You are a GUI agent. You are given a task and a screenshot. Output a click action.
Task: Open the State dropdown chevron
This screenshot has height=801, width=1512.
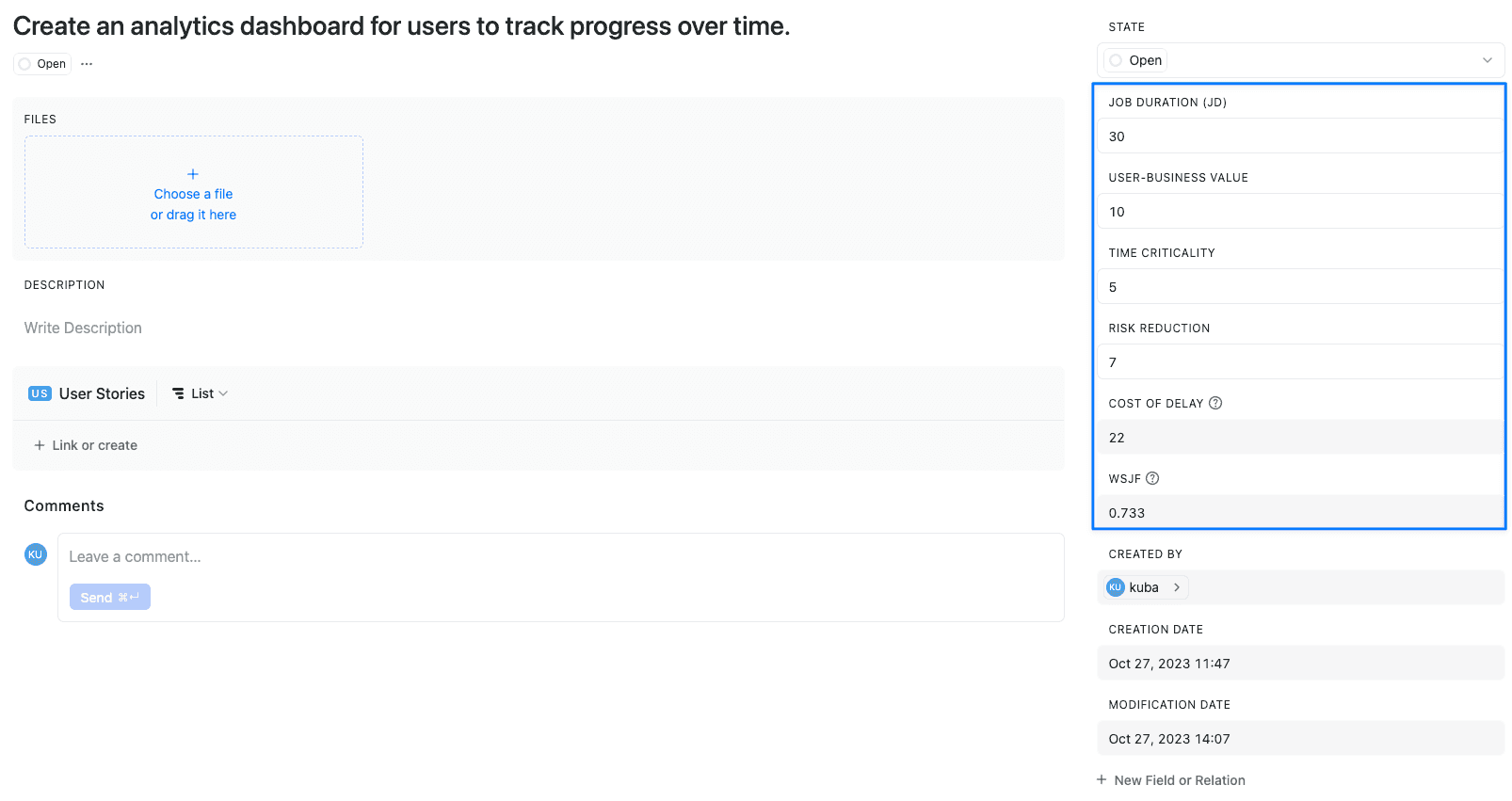click(1488, 60)
